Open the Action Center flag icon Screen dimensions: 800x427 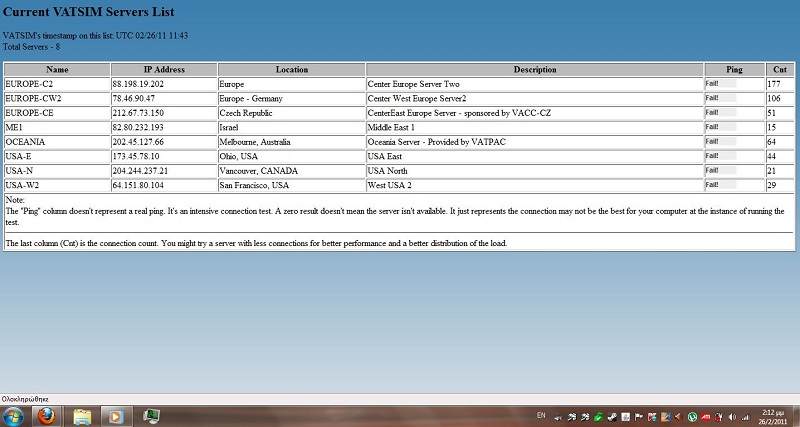pyautogui.click(x=638, y=417)
